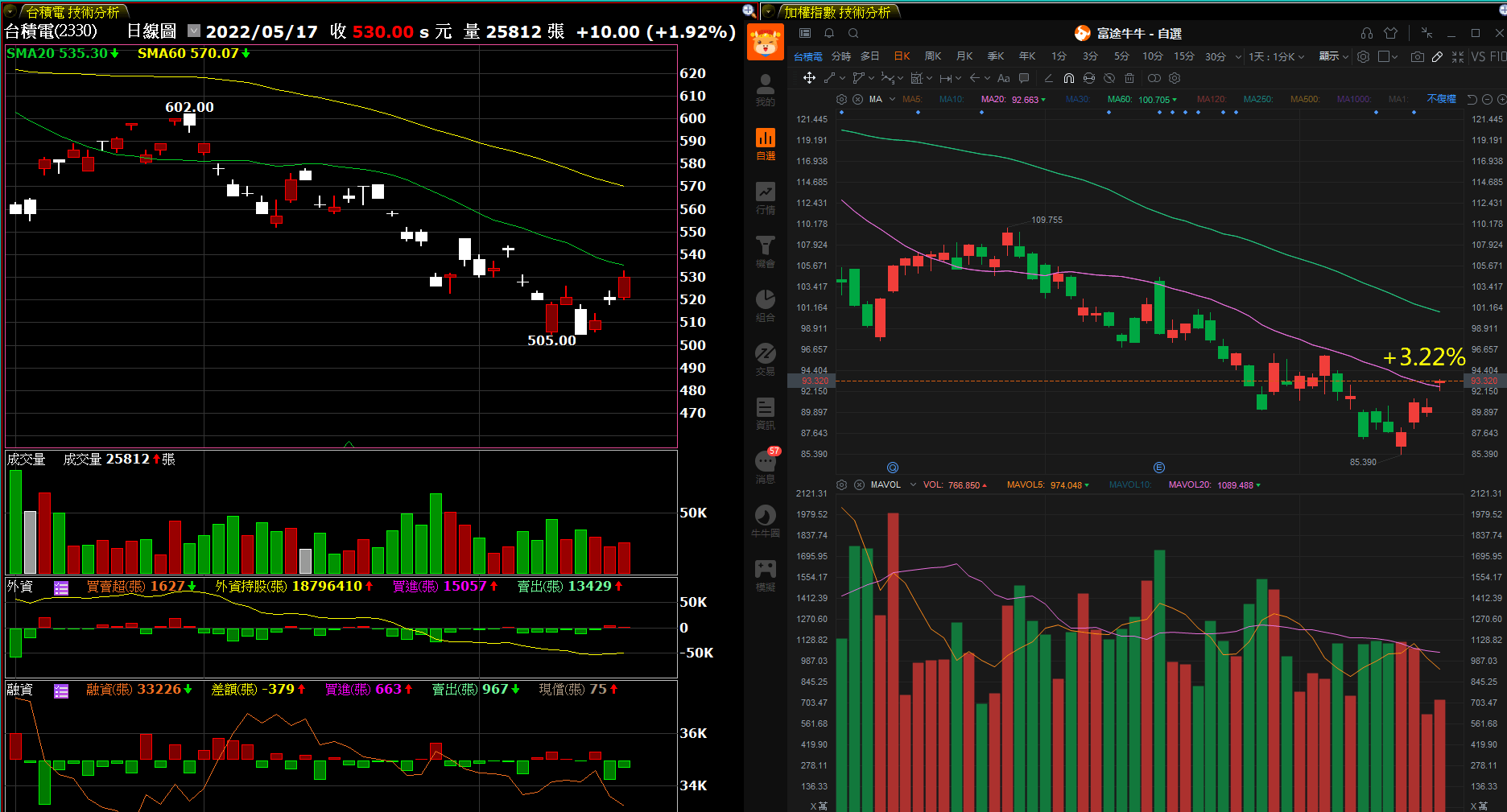This screenshot has height=812, width=1507.
Task: Switch to the 月K tab
Action: point(964,56)
